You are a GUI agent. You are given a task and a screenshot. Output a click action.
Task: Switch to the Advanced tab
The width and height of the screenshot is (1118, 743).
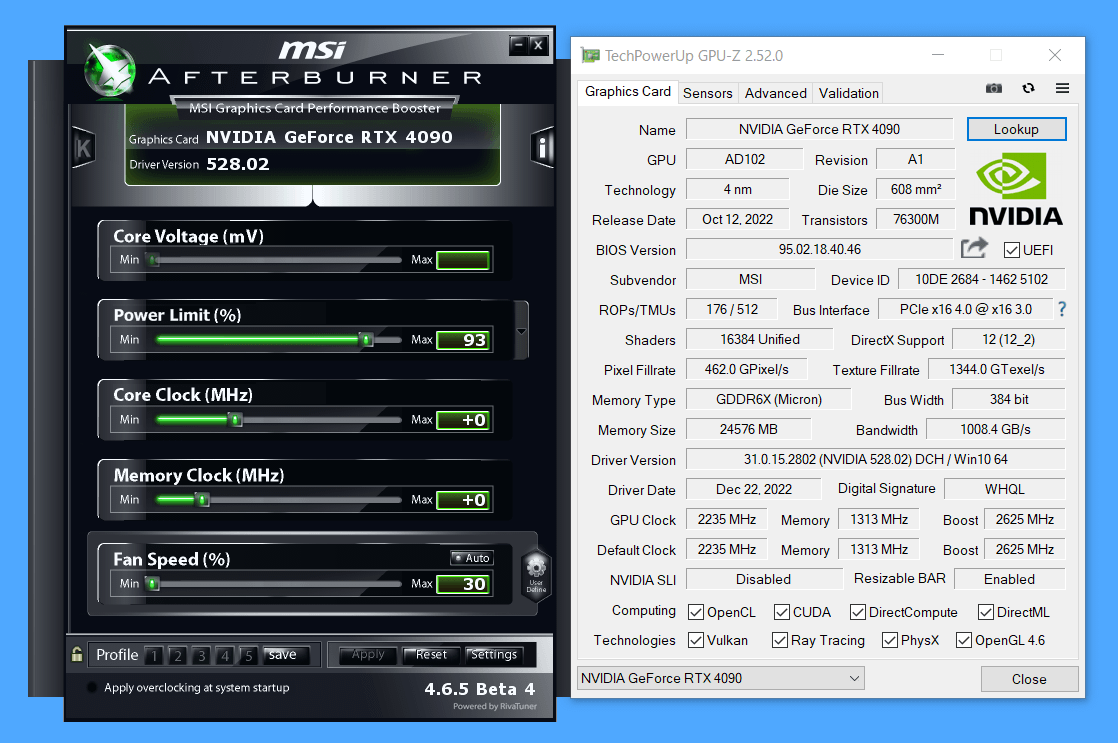pyautogui.click(x=776, y=93)
